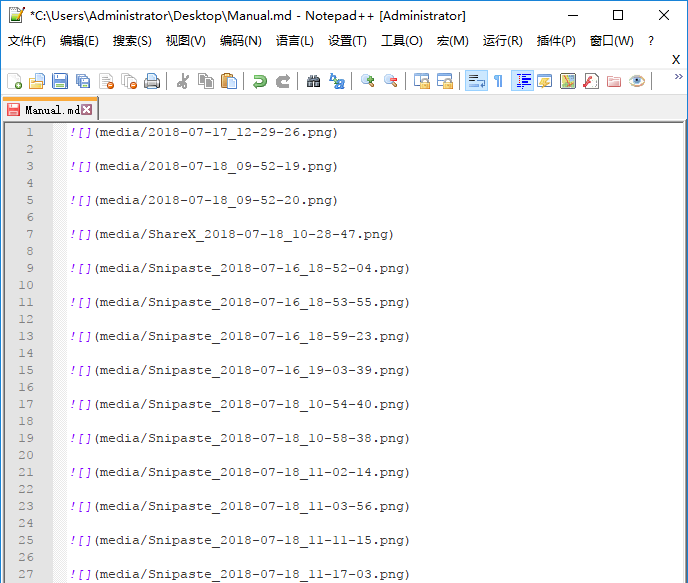This screenshot has height=583, width=688.
Task: Click the Open file folder icon
Action: (x=37, y=81)
